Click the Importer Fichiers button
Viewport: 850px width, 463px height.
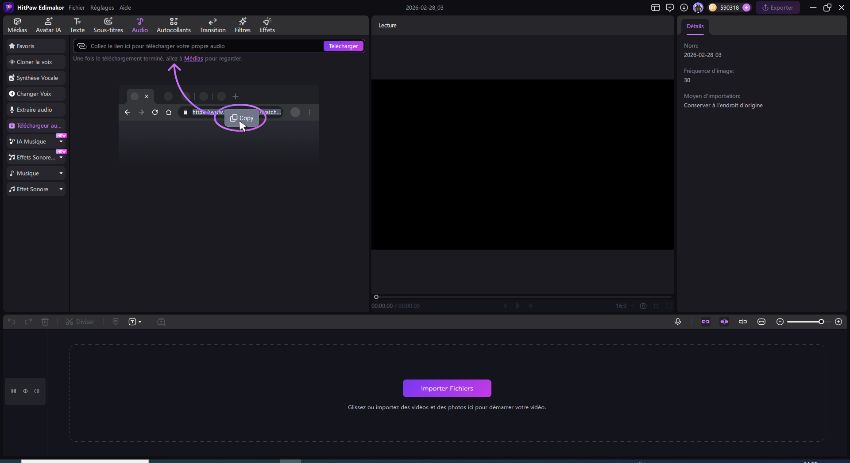[x=446, y=388]
